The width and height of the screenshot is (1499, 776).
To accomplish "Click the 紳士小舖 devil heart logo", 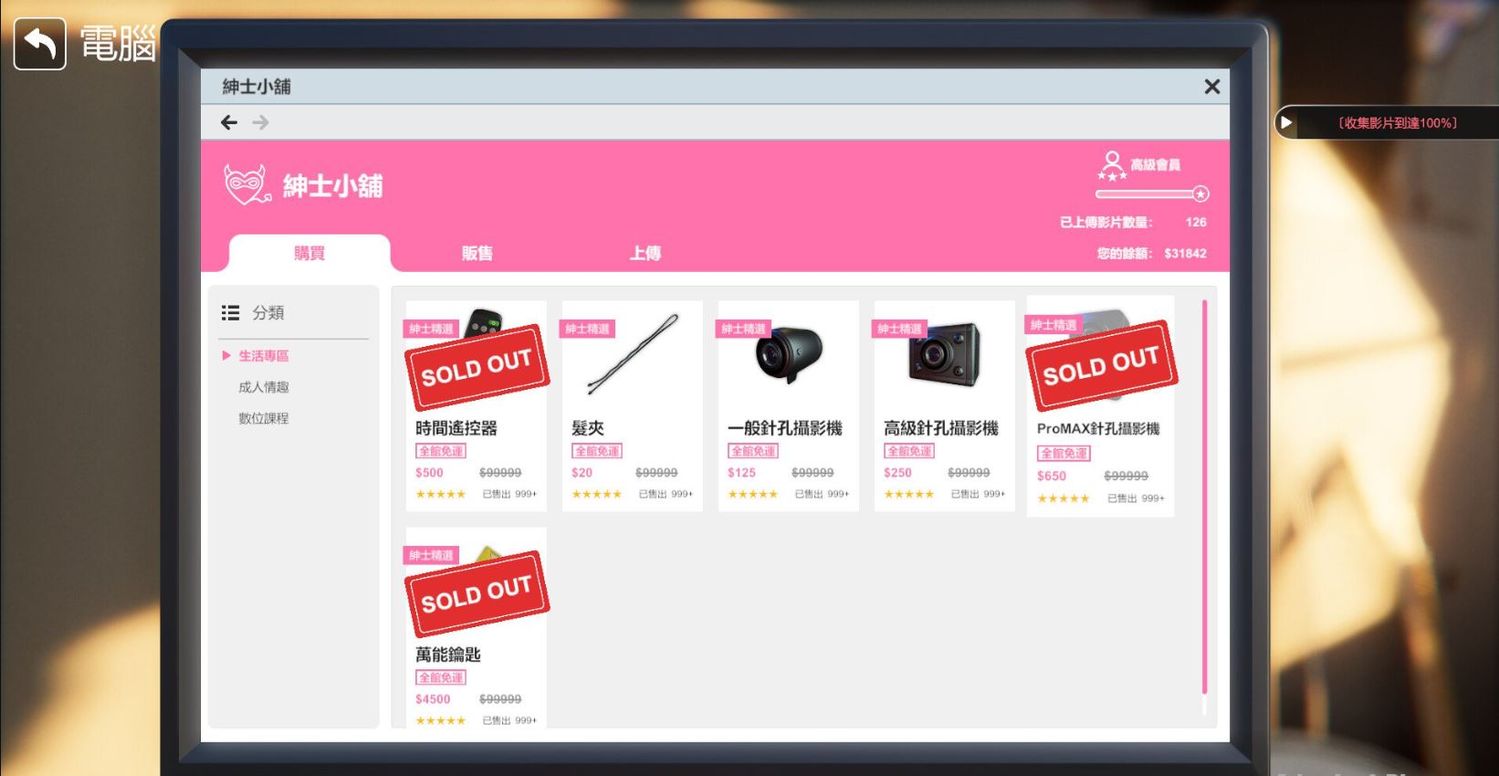I will 247,185.
